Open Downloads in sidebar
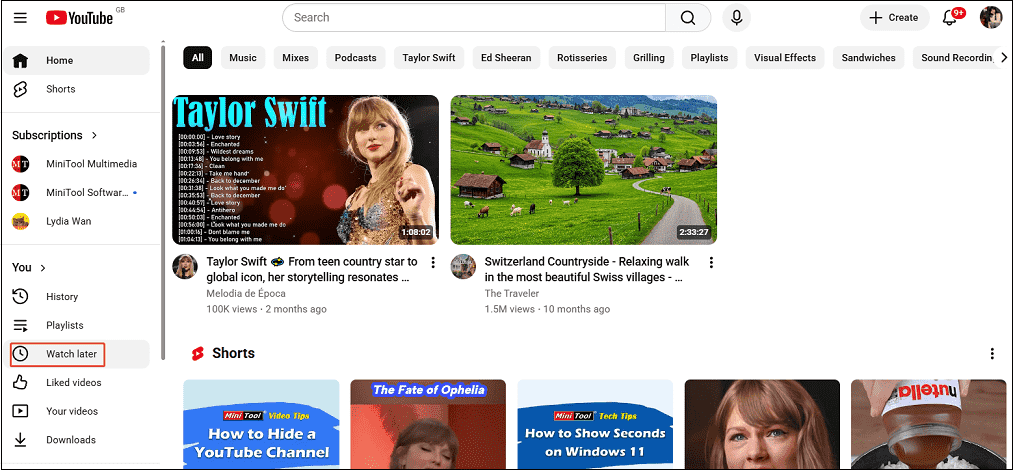This screenshot has height=470, width=1013. point(76,440)
